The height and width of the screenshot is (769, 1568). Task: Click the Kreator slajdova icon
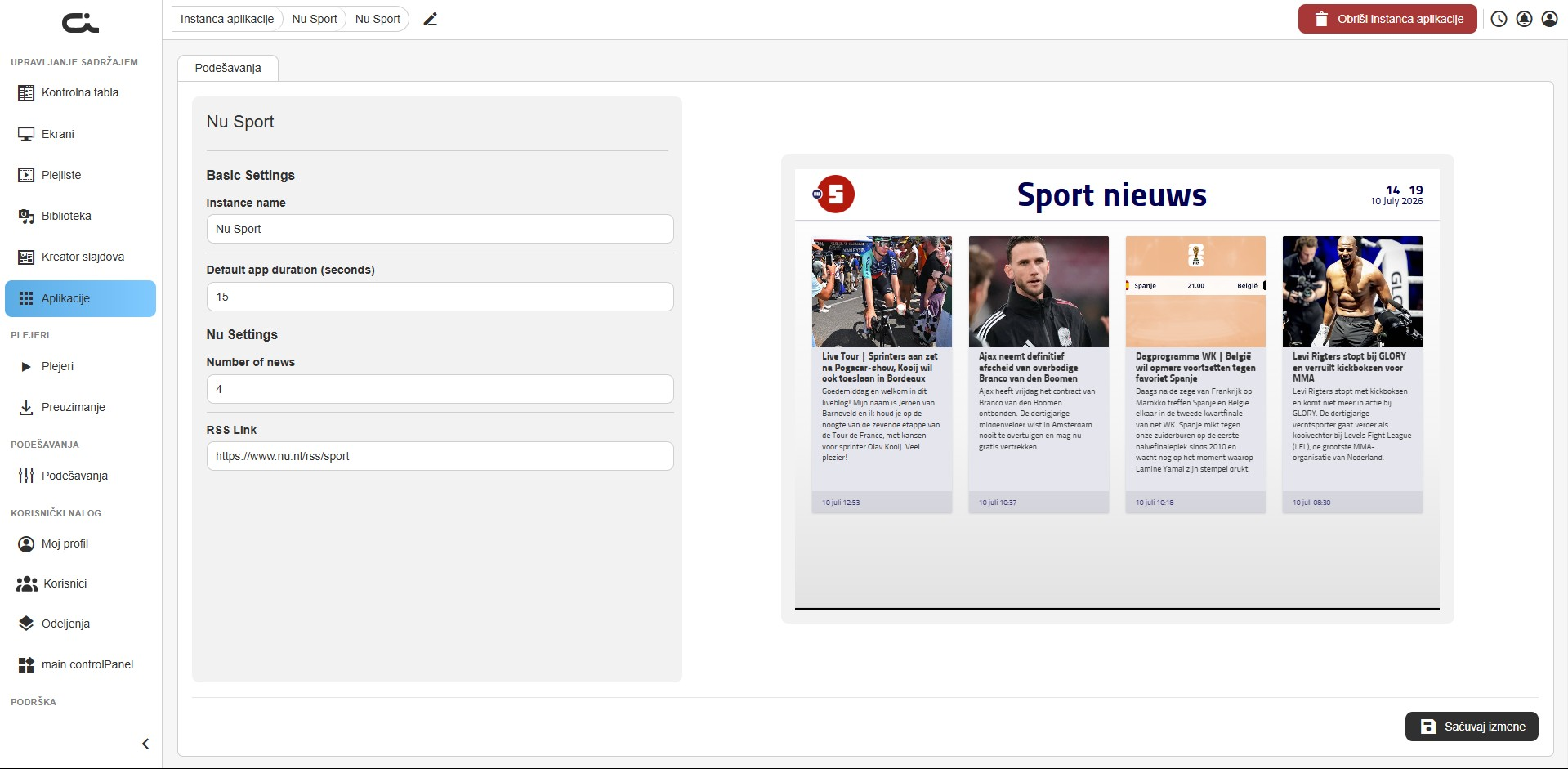coord(26,257)
